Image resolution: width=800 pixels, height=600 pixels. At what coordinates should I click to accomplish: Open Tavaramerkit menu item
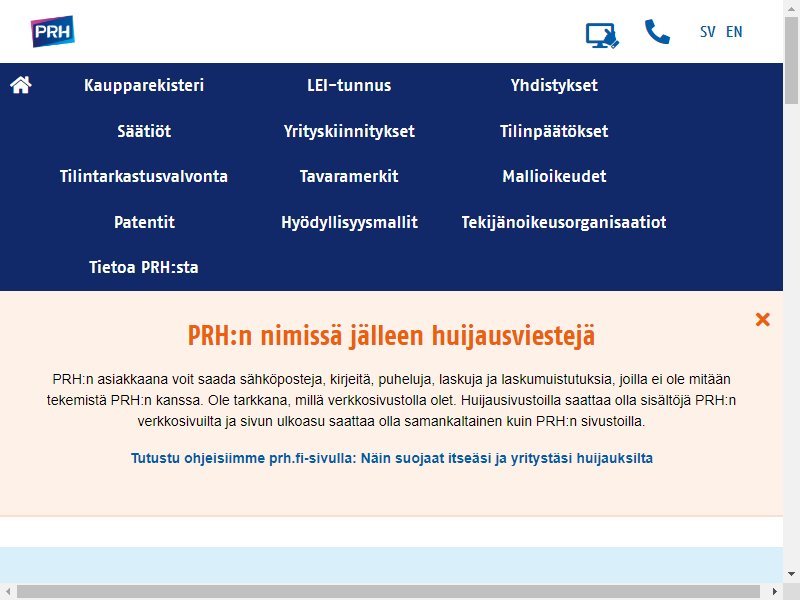pos(349,177)
